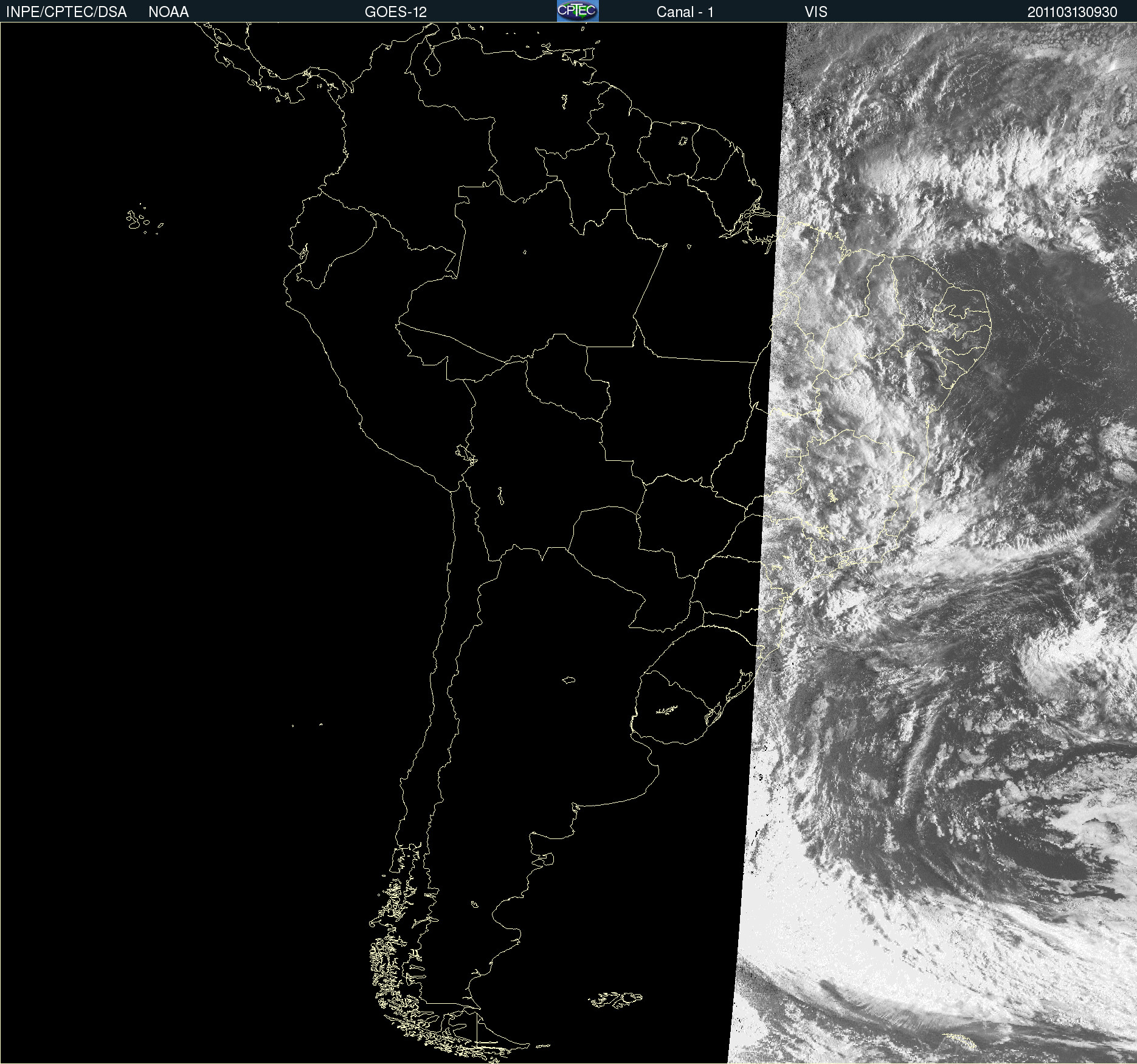This screenshot has height=1064, width=1137.
Task: Click the NOAA label in header
Action: [x=168, y=12]
